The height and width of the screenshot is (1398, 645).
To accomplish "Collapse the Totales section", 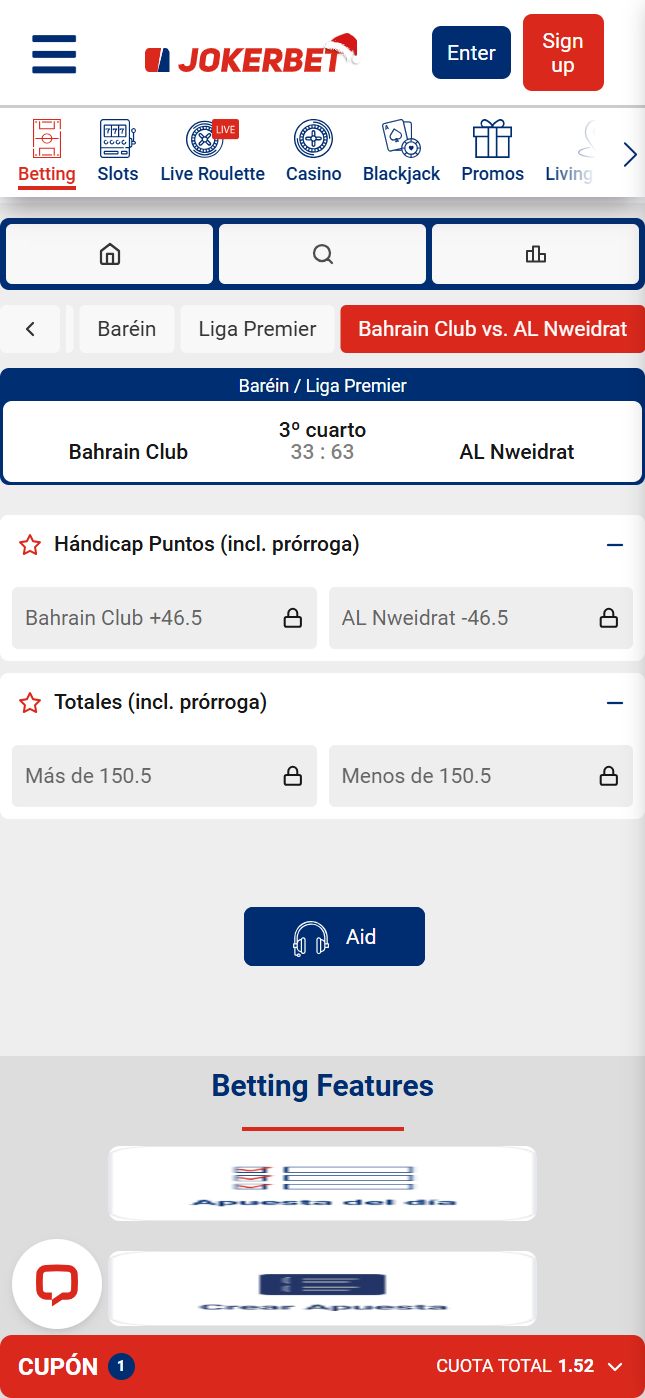I will click(x=615, y=703).
